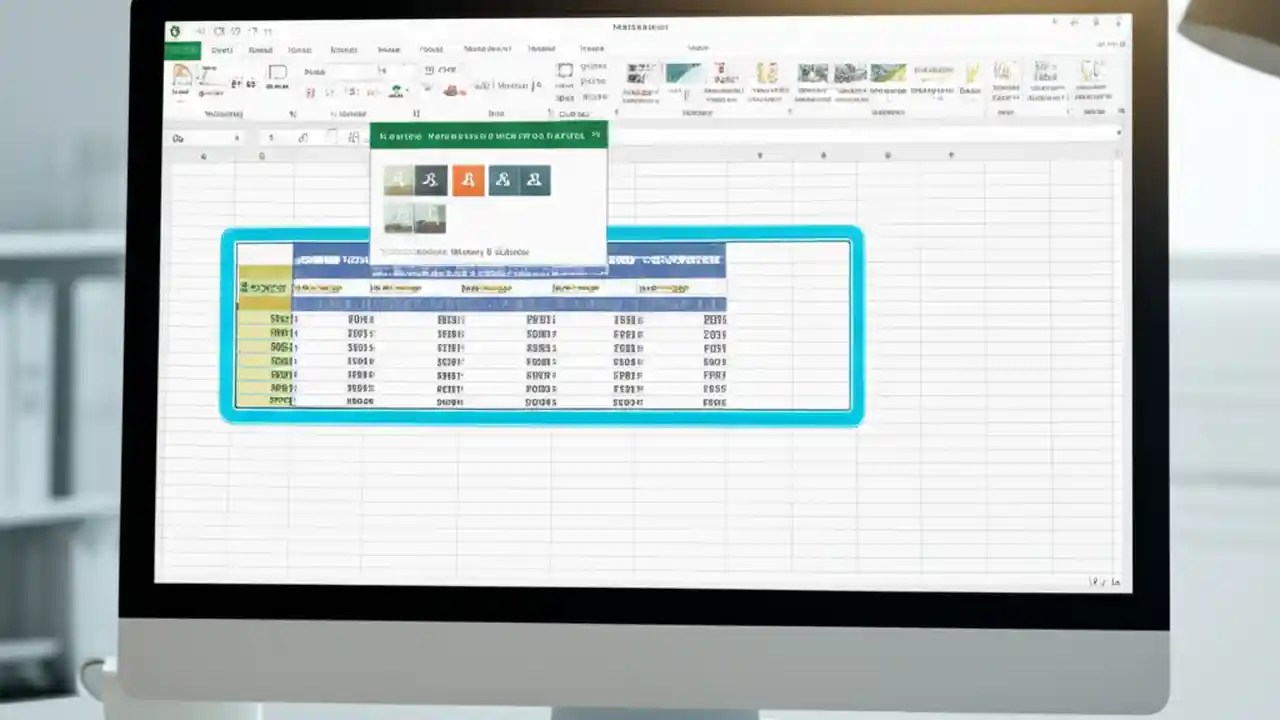Switch to the Insert ribbon tab
The width and height of the screenshot is (1280, 720).
point(260,49)
